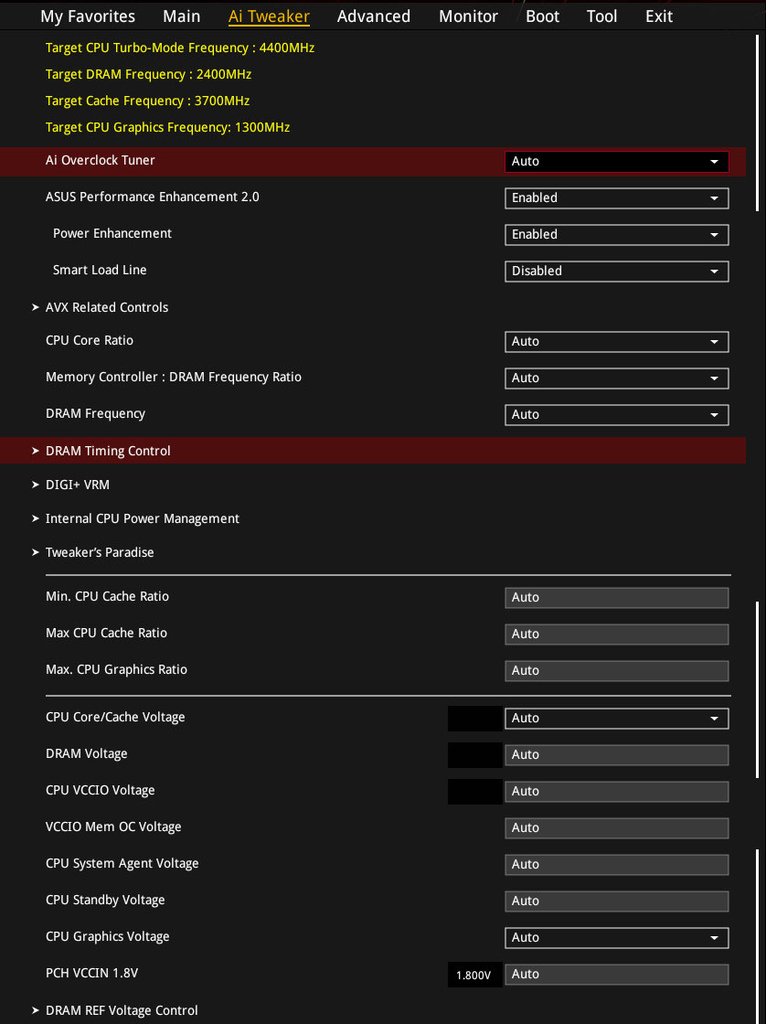The image size is (766, 1024).
Task: Click the DRAM Voltage input field
Action: click(x=616, y=755)
